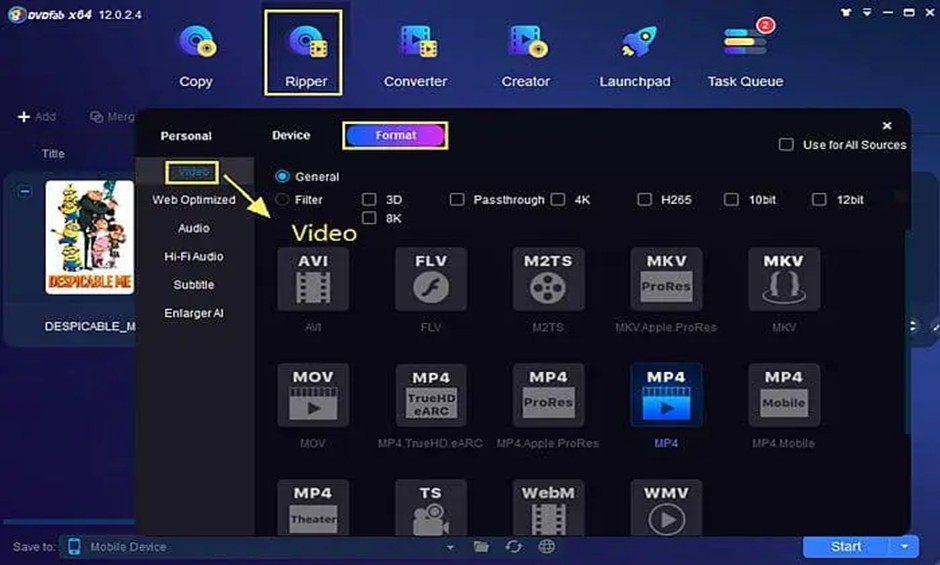Select the highlighted MP4 format icon
Viewport: 940px width, 565px height.
[666, 395]
